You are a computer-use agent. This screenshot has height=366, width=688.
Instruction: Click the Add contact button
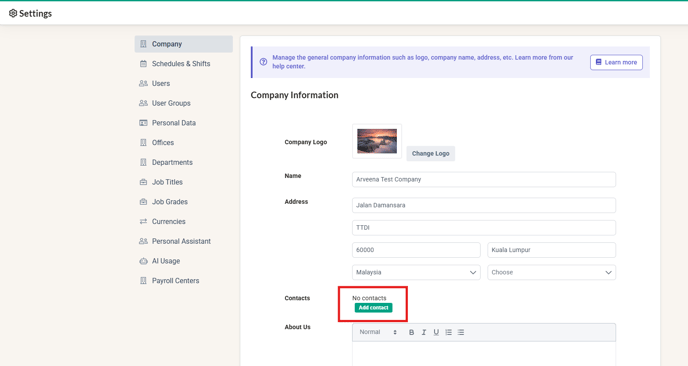pyautogui.click(x=373, y=308)
